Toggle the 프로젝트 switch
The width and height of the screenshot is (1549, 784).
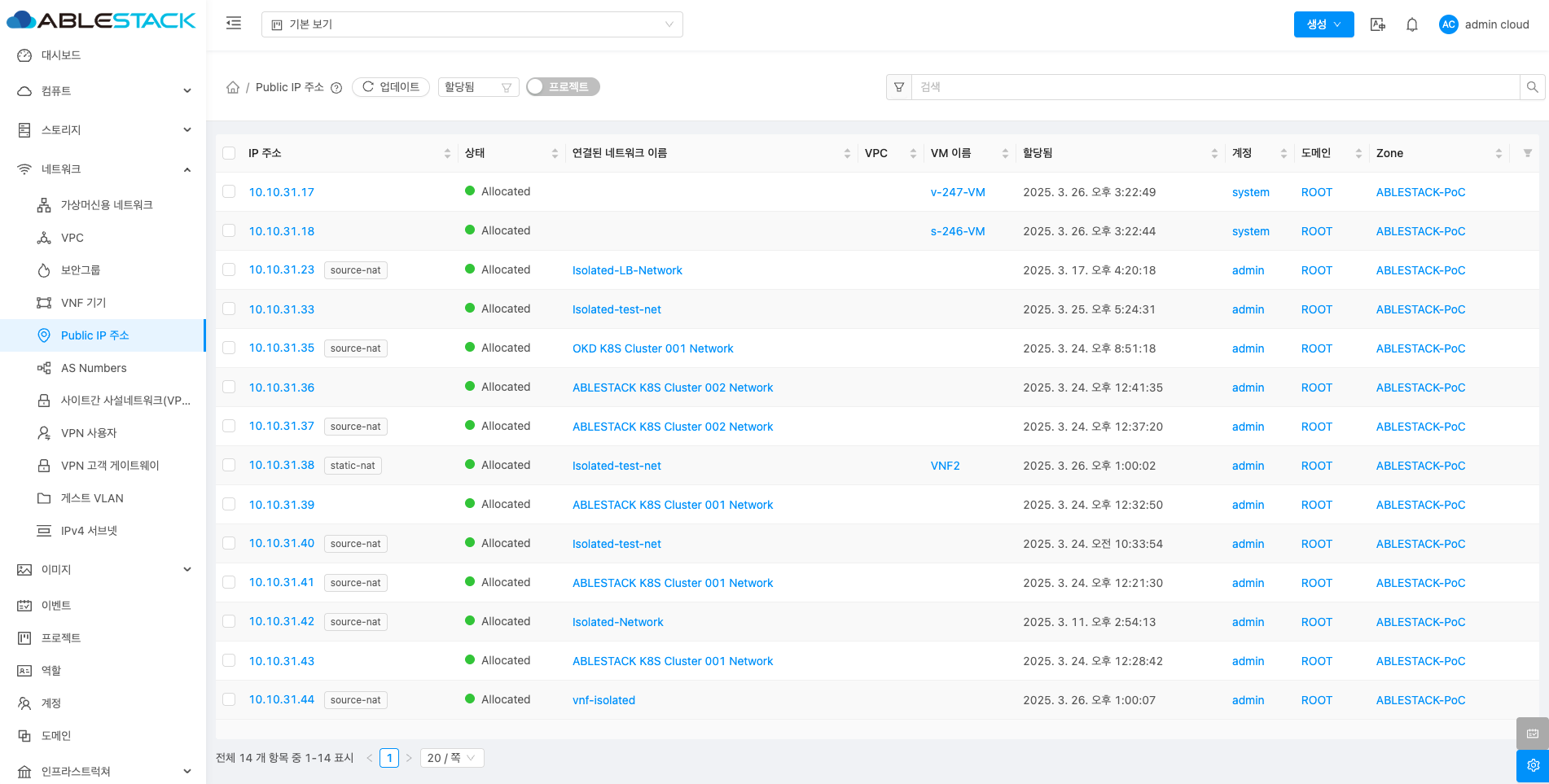coord(563,87)
